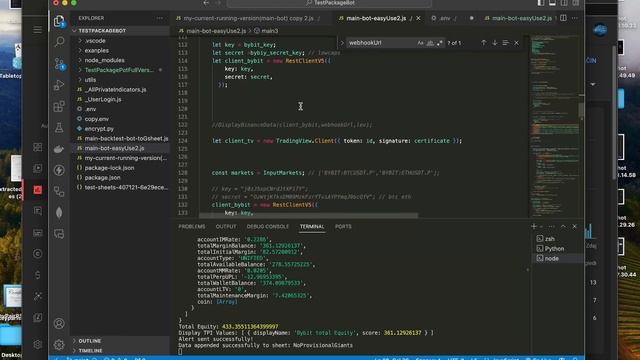Viewport: 640px width, 360px height.
Task: Select the node terminal session
Action: [557, 258]
